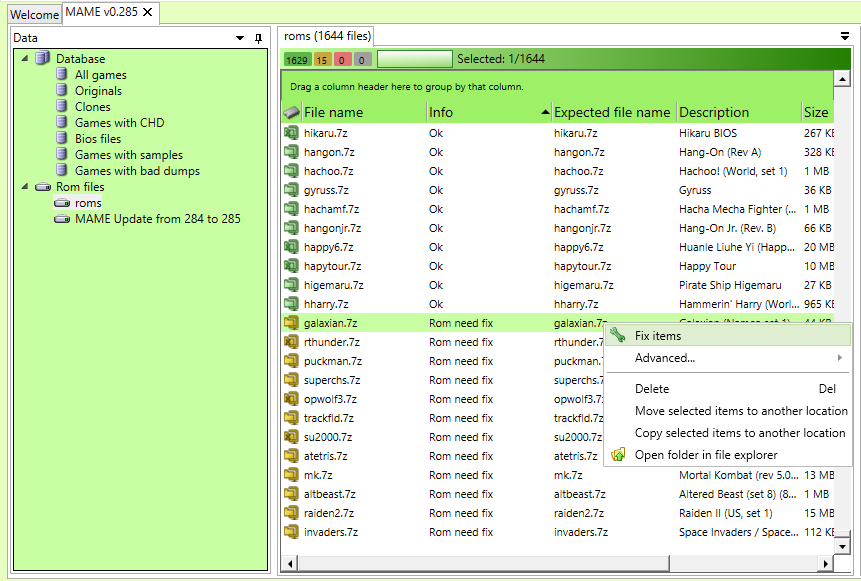The image size is (861, 581).
Task: Open the Advanced... submenu
Action: (664, 358)
